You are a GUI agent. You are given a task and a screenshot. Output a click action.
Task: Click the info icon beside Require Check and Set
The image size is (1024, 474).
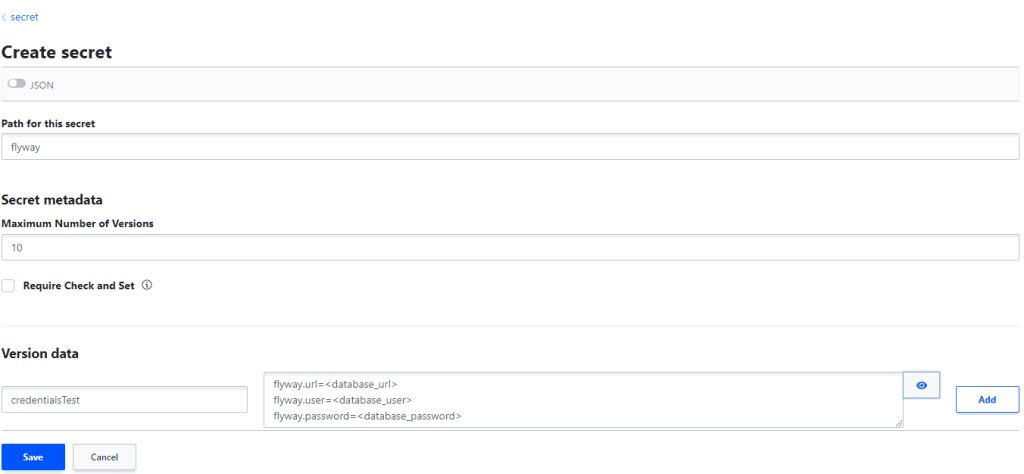pyautogui.click(x=146, y=285)
